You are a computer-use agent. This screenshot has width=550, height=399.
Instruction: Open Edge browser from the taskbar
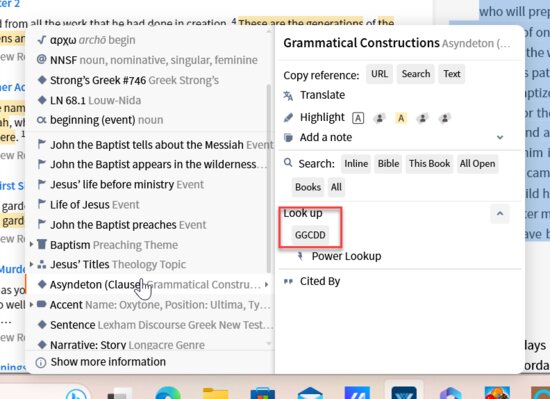point(168,393)
